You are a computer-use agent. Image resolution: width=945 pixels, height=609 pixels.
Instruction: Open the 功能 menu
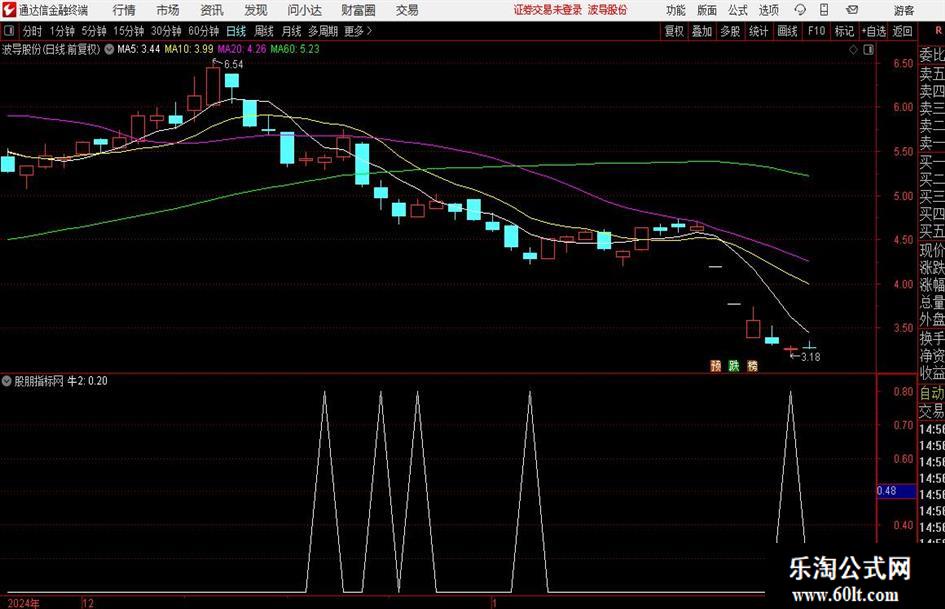point(676,10)
